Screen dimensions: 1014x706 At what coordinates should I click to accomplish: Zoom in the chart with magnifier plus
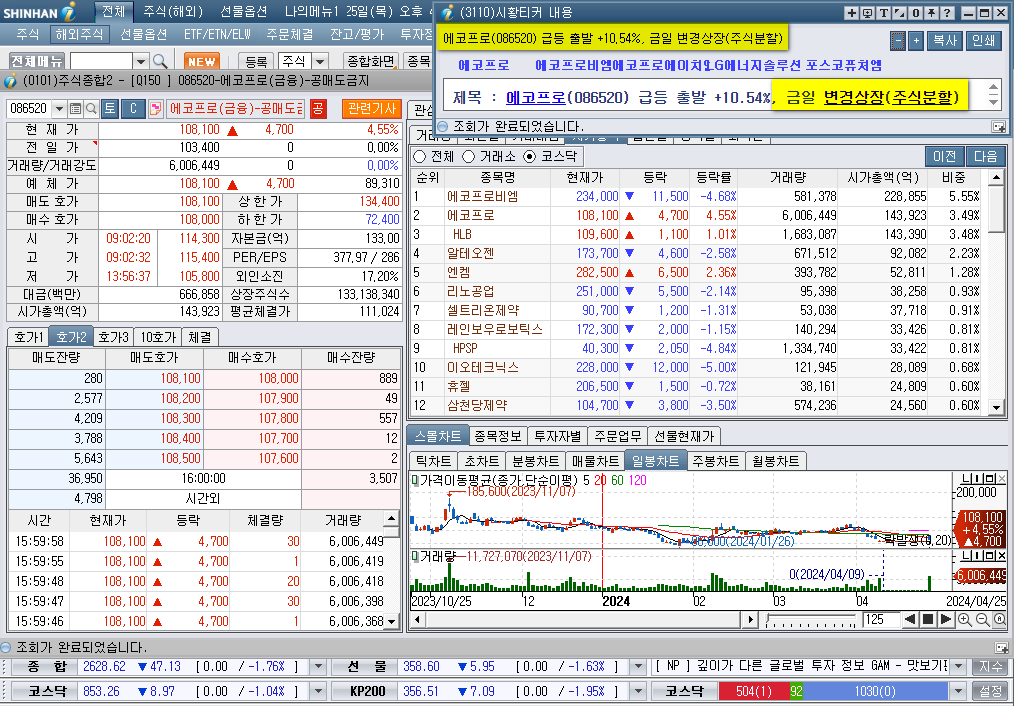point(965,620)
